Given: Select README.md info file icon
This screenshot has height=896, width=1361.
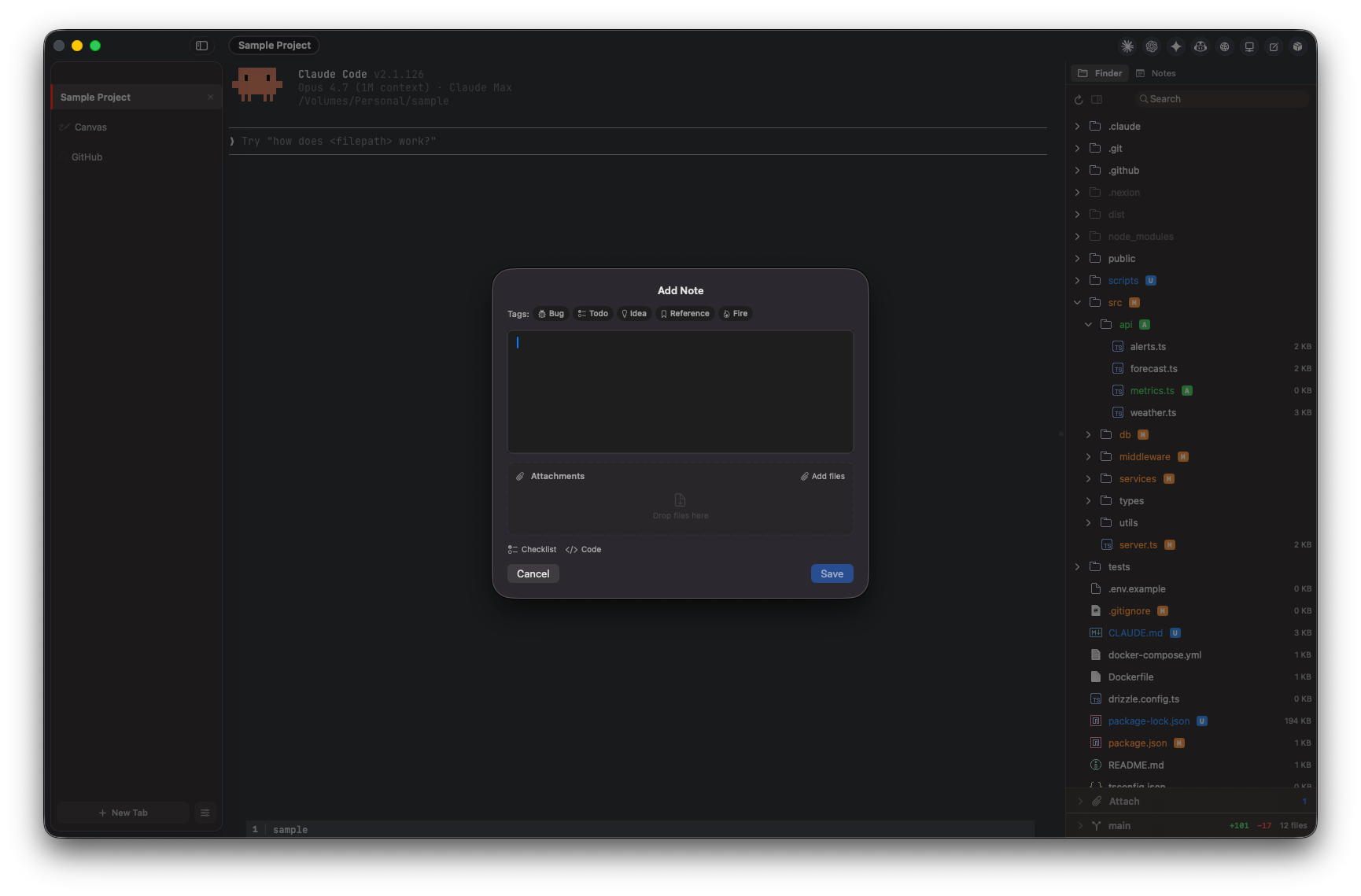Looking at the screenshot, I should tap(1096, 765).
